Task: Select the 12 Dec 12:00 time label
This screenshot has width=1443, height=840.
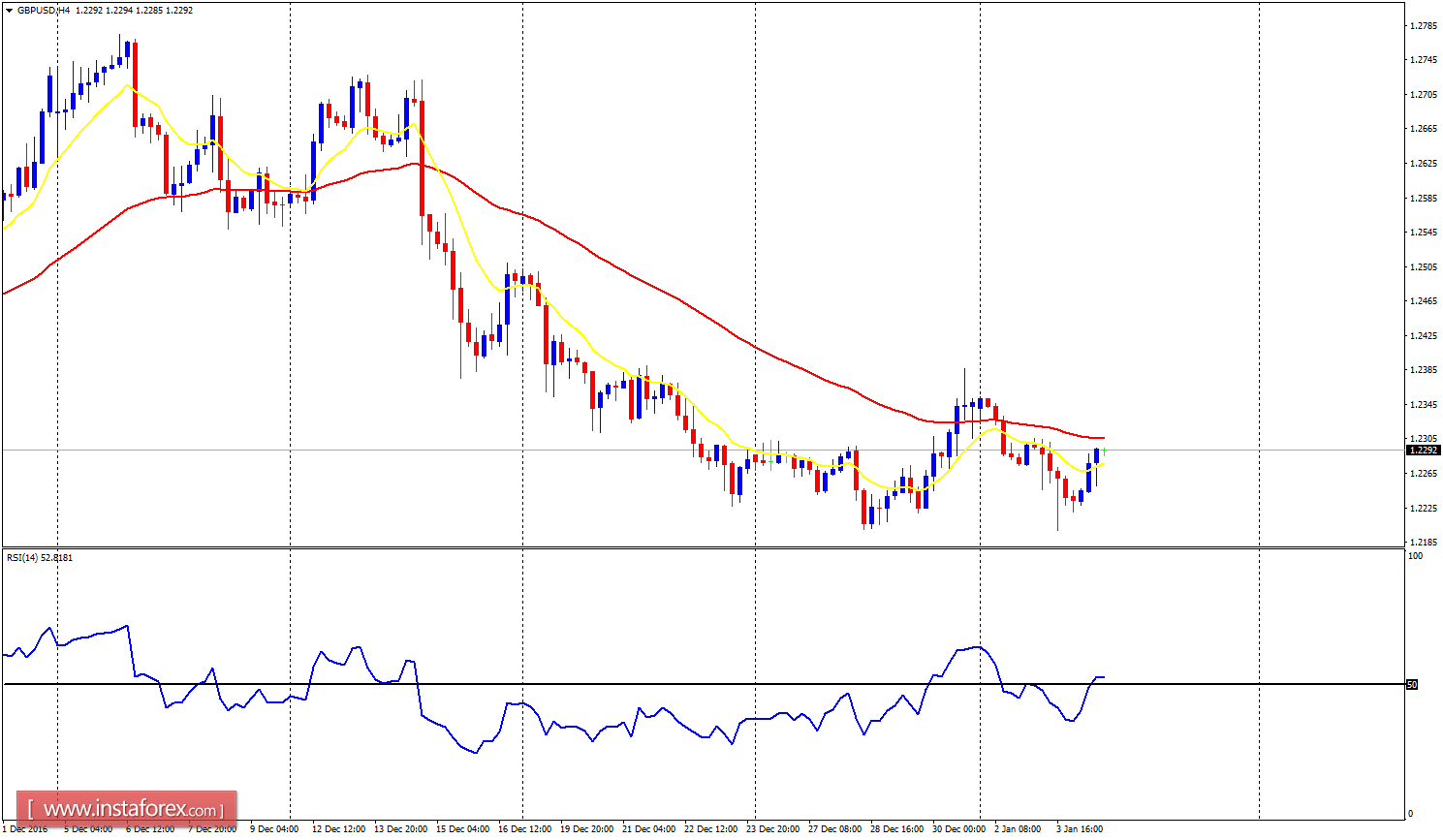Action: coord(338,829)
